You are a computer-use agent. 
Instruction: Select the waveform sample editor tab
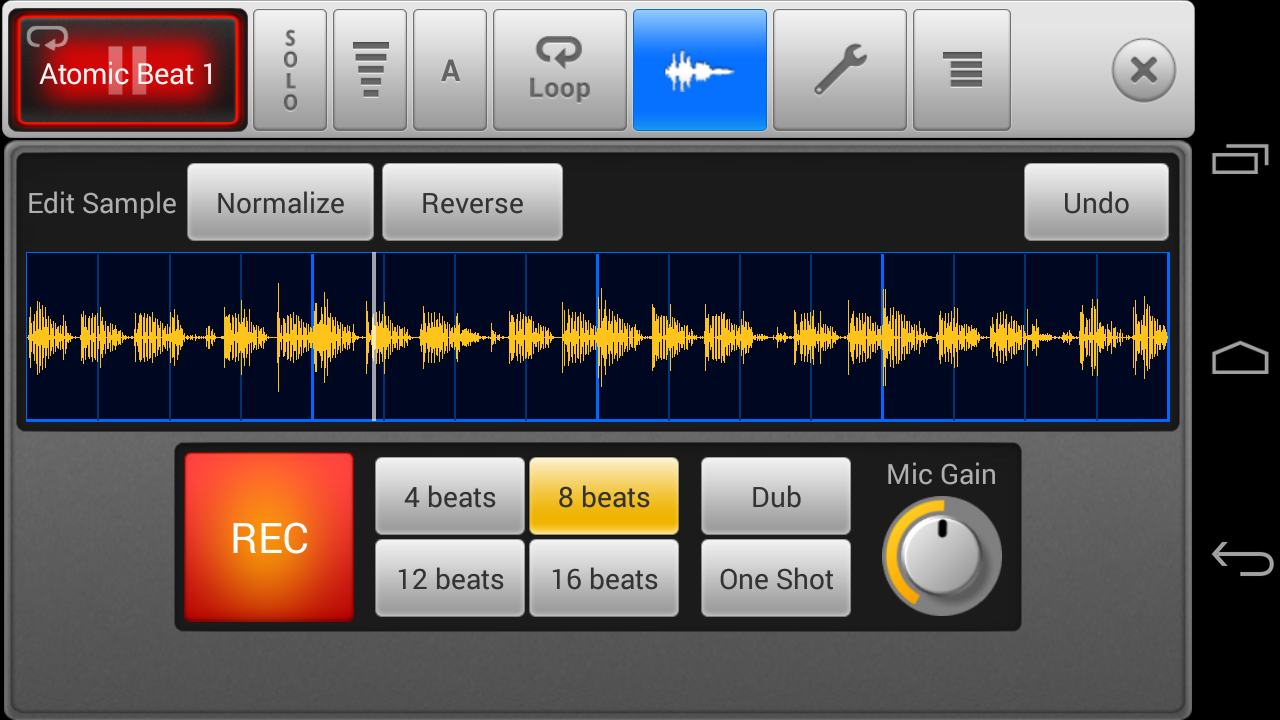700,70
